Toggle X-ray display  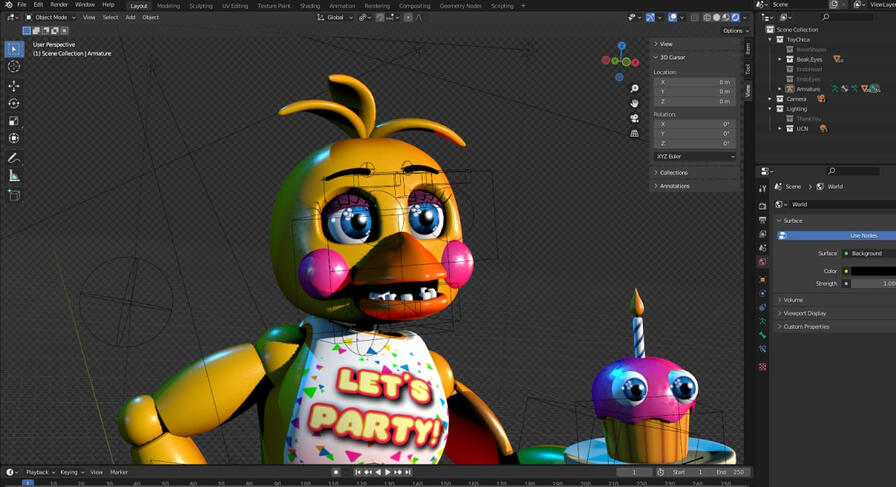[694, 17]
